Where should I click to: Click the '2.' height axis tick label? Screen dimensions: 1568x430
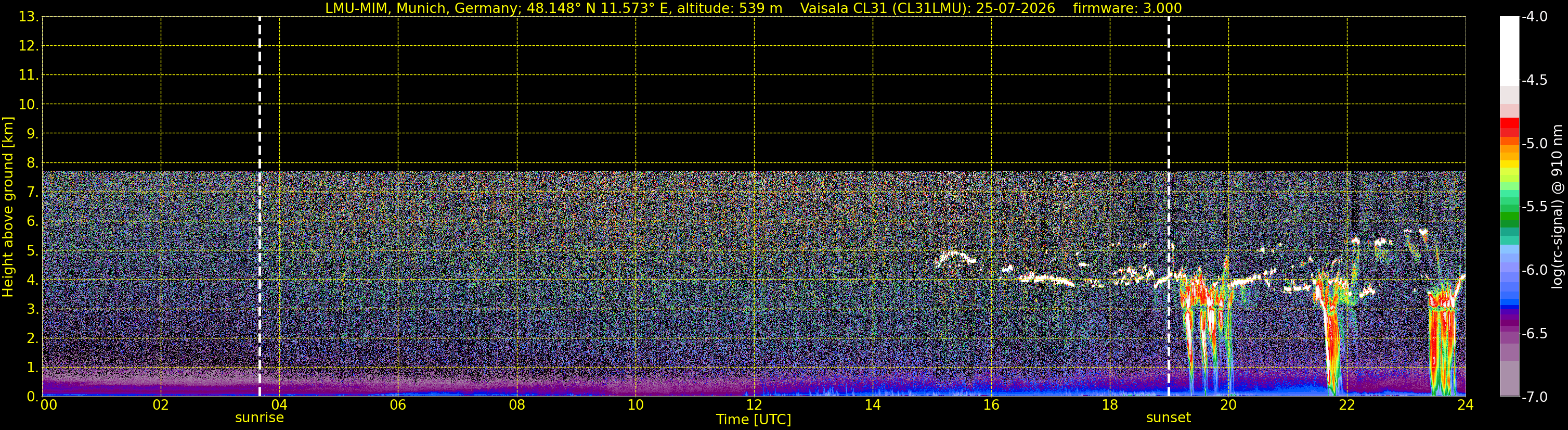coord(32,339)
